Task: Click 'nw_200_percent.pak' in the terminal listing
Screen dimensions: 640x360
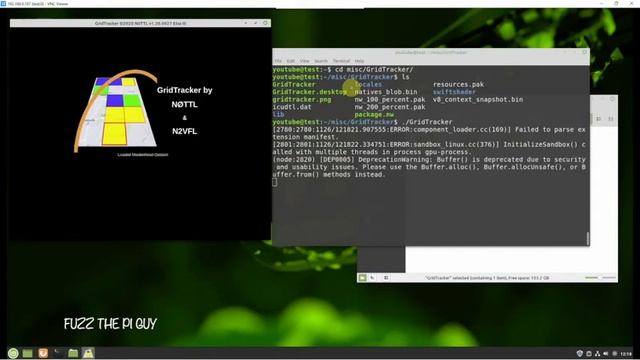Action: click(x=390, y=107)
